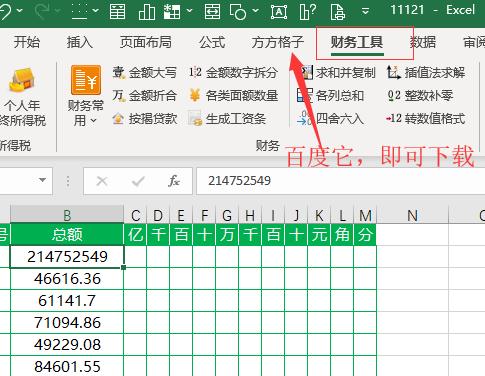Image resolution: width=485 pixels, height=376 pixels.
Task: Click 插值法求解 tool
Action: coord(426,72)
